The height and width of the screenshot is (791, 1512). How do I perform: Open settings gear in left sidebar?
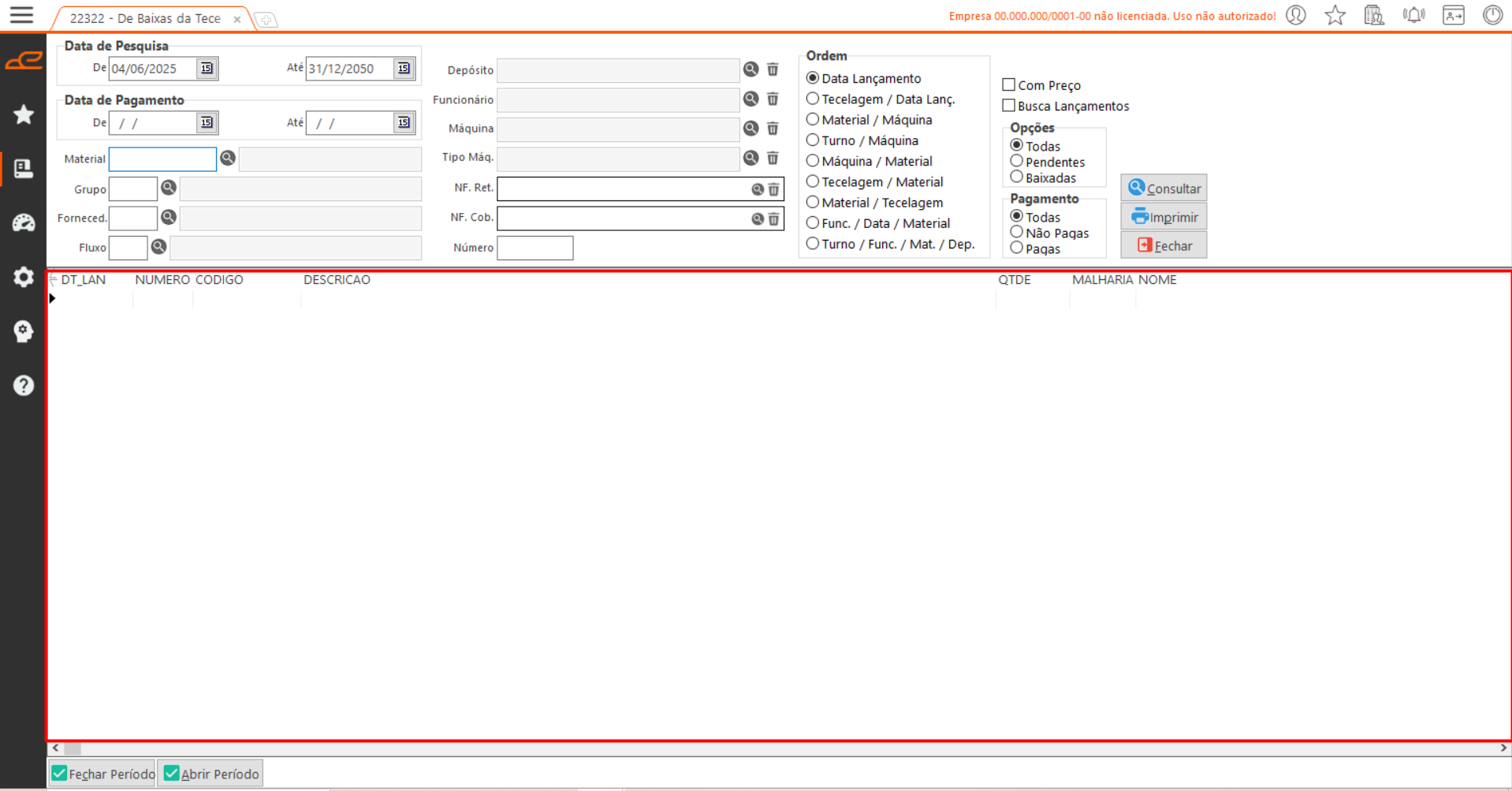click(x=24, y=277)
